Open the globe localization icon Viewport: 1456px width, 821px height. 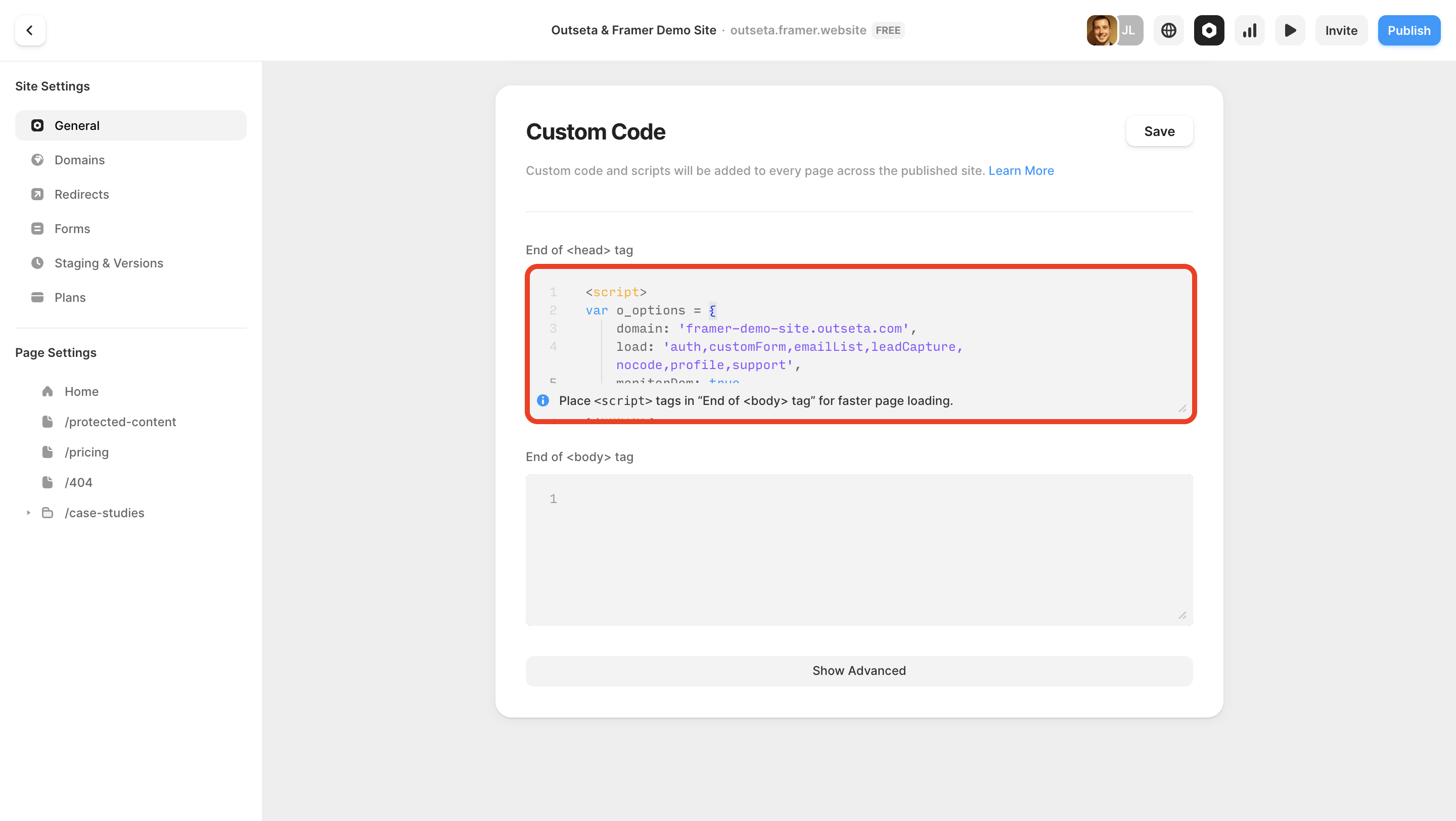click(x=1168, y=30)
